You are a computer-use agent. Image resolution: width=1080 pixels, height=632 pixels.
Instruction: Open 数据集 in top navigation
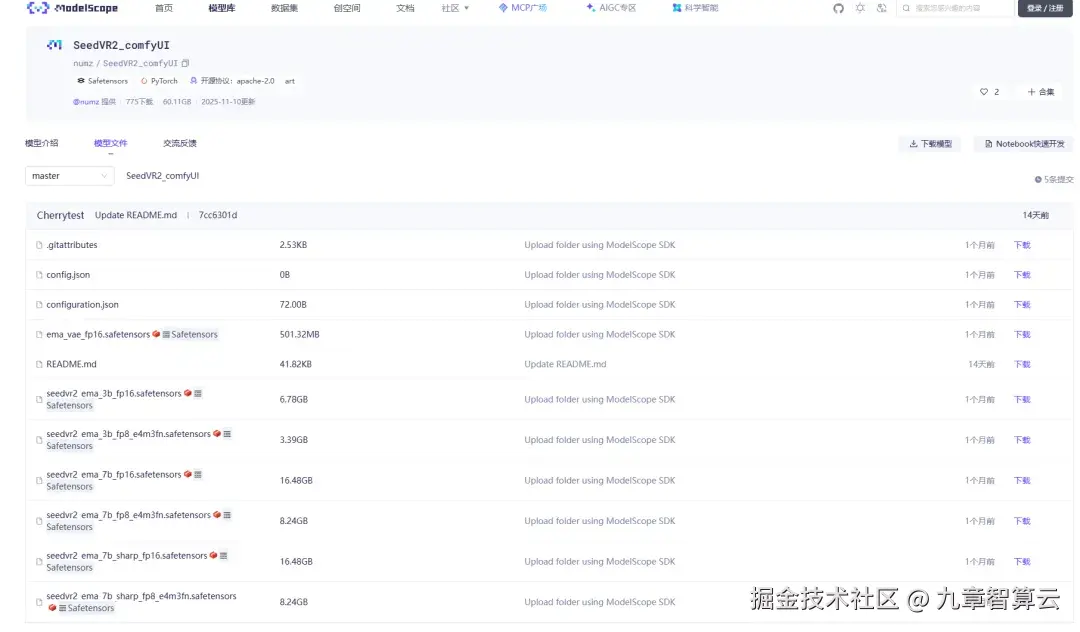(284, 8)
